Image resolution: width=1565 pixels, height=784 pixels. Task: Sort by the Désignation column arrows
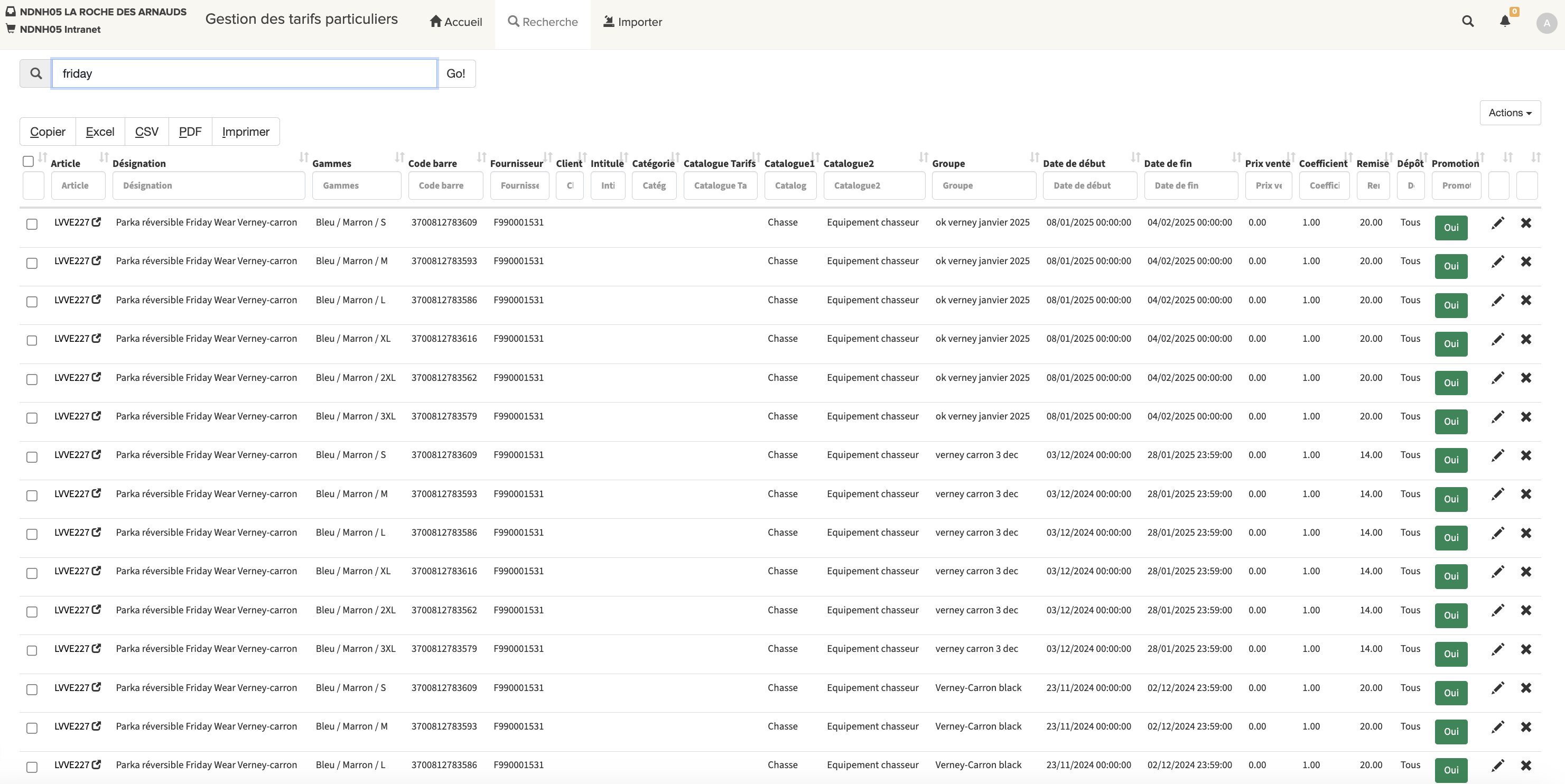(x=304, y=157)
